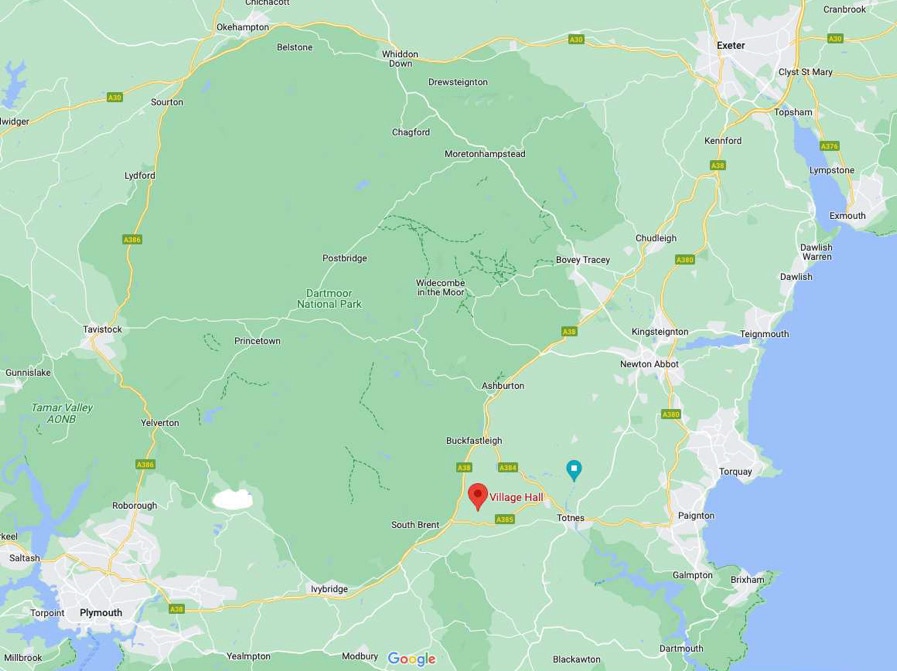
Task: Select the Village Hall red label
Action: (516, 497)
